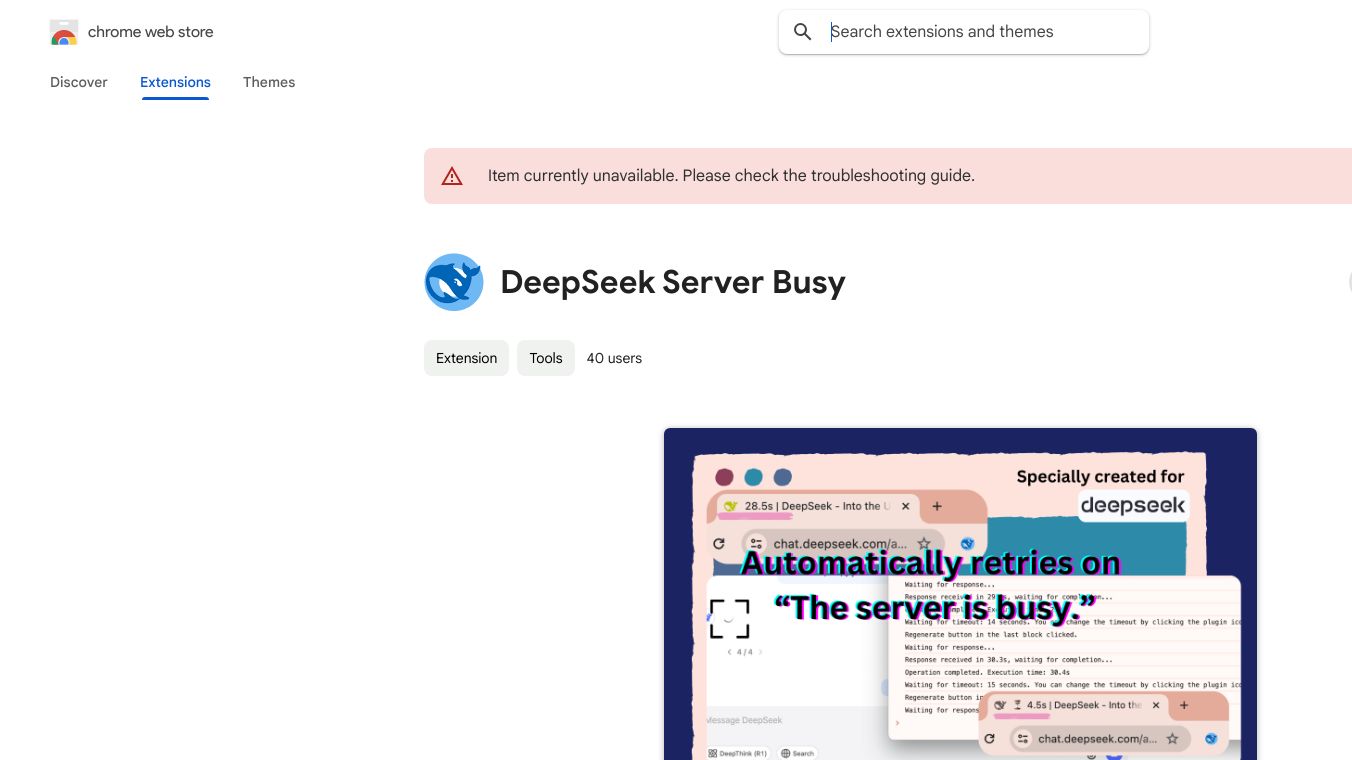Go to the Themes tab
The width and height of the screenshot is (1352, 760).
pyautogui.click(x=269, y=82)
